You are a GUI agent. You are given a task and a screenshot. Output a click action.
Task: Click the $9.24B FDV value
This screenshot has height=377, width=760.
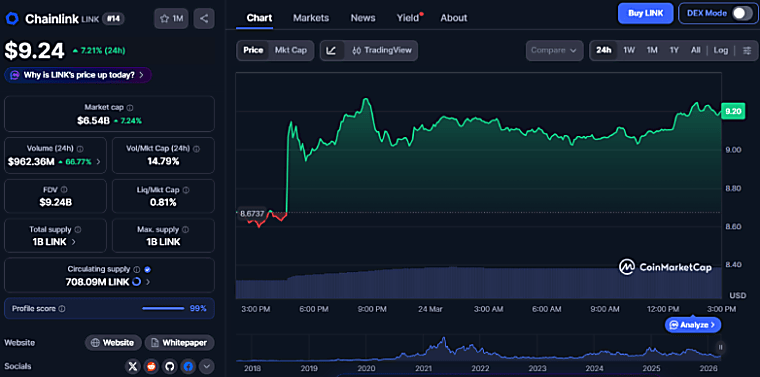55,202
